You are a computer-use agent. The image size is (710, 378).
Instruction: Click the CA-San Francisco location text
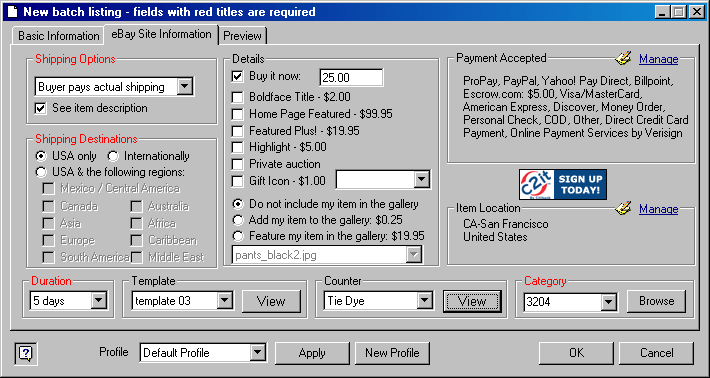(505, 224)
